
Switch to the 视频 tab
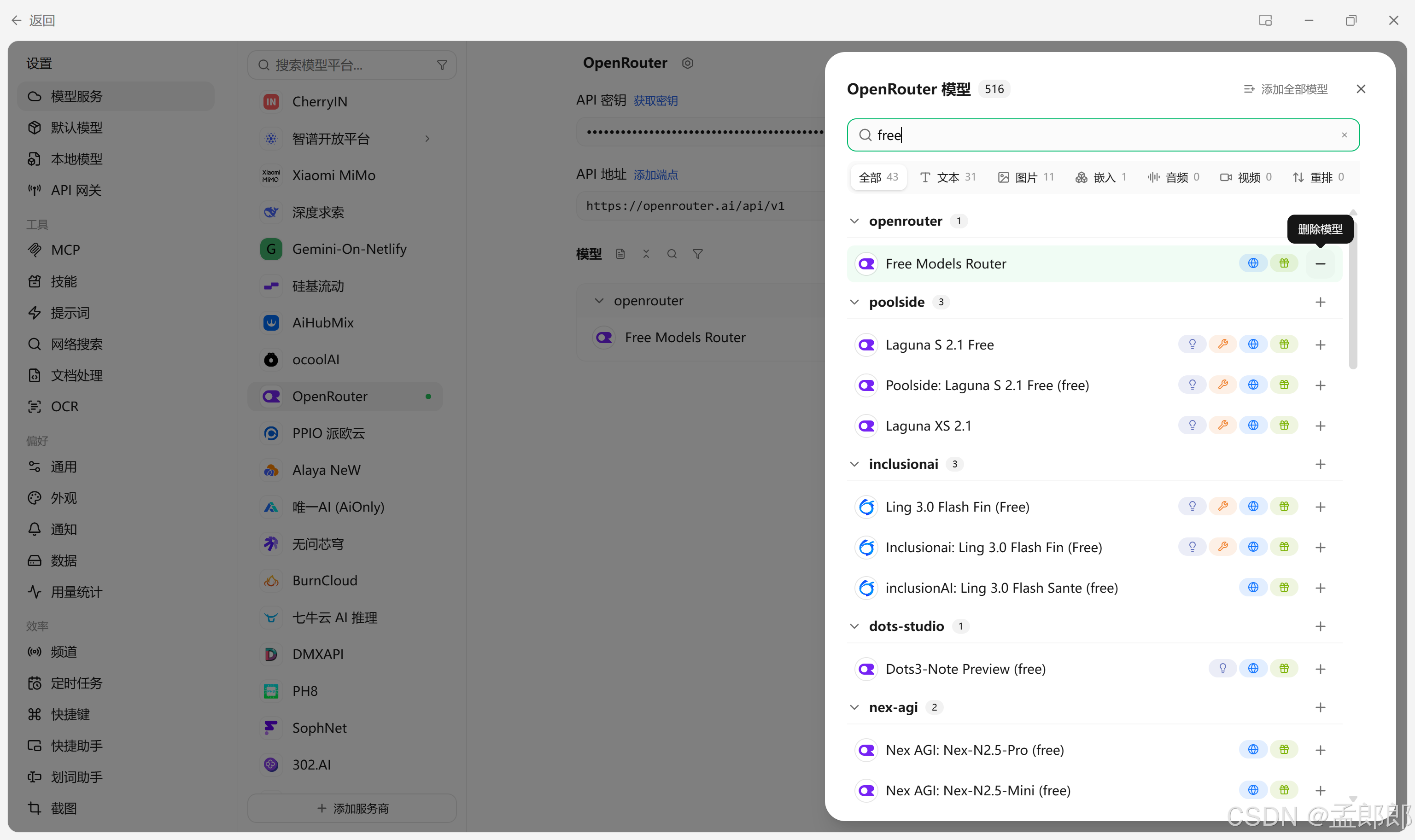click(x=1245, y=178)
